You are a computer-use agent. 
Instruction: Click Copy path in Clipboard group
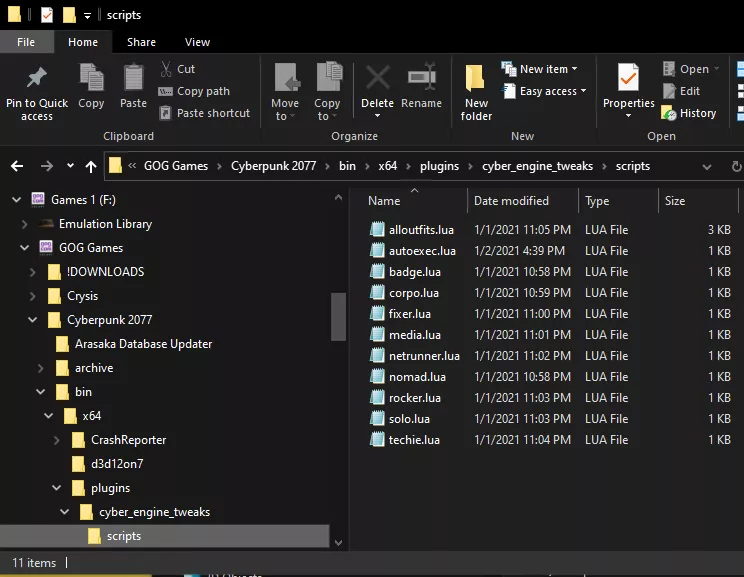click(194, 91)
